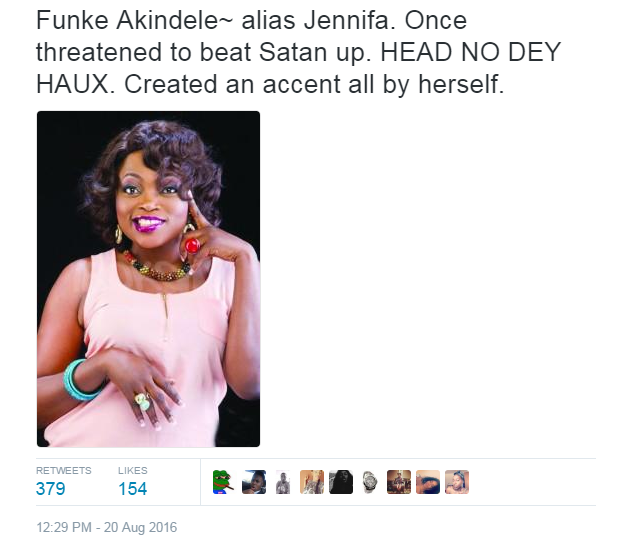Click the "HEAD NO DEY HAUX" tweet text
628x540 pixels.
(x=298, y=68)
